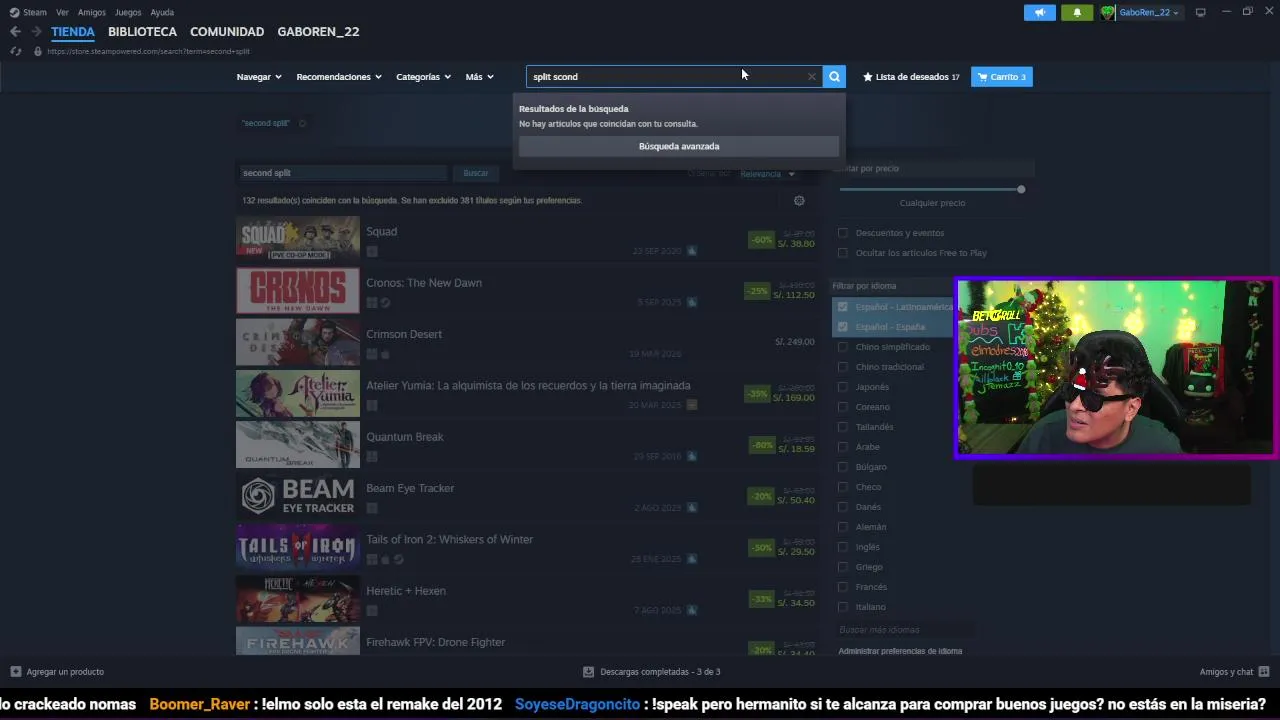This screenshot has height=720, width=1280.
Task: Click Windows platform icon under Quantum Break
Action: [372, 457]
